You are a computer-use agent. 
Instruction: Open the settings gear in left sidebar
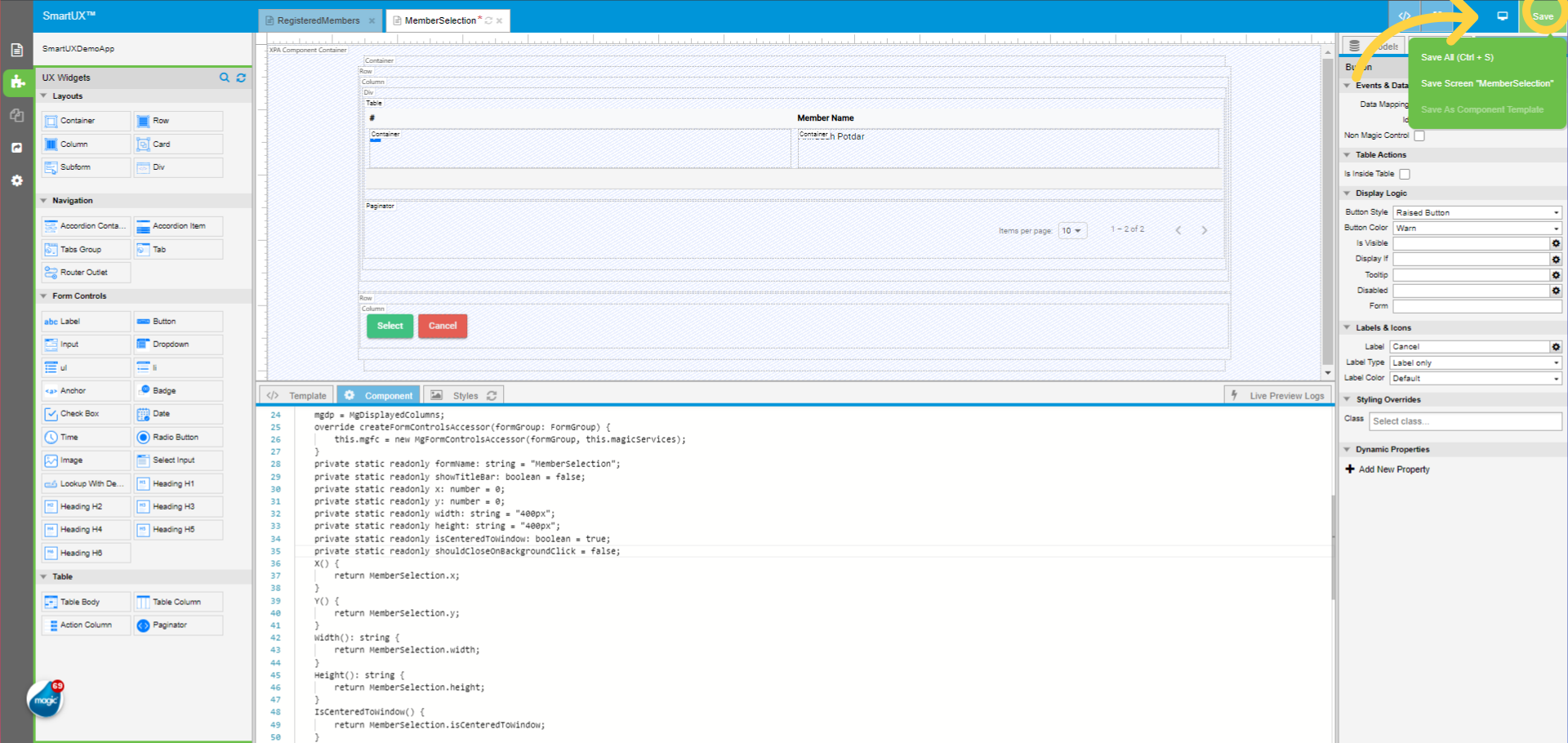pos(16,180)
